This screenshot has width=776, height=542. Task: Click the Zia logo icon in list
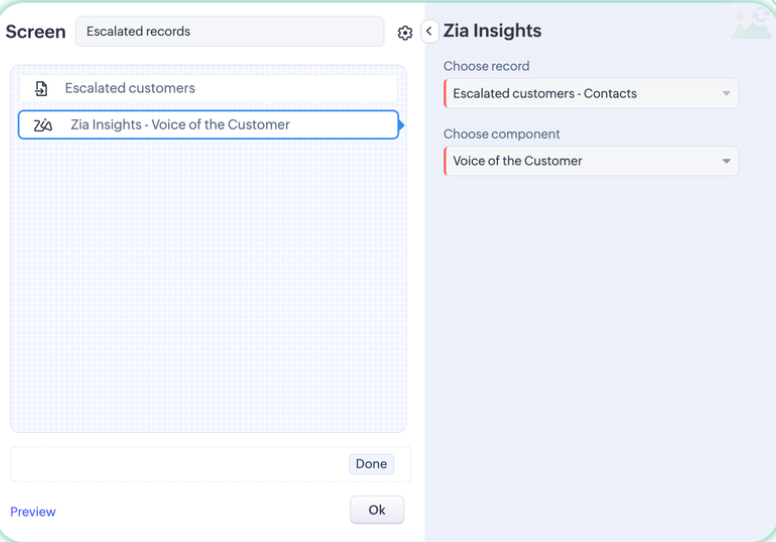(43, 125)
